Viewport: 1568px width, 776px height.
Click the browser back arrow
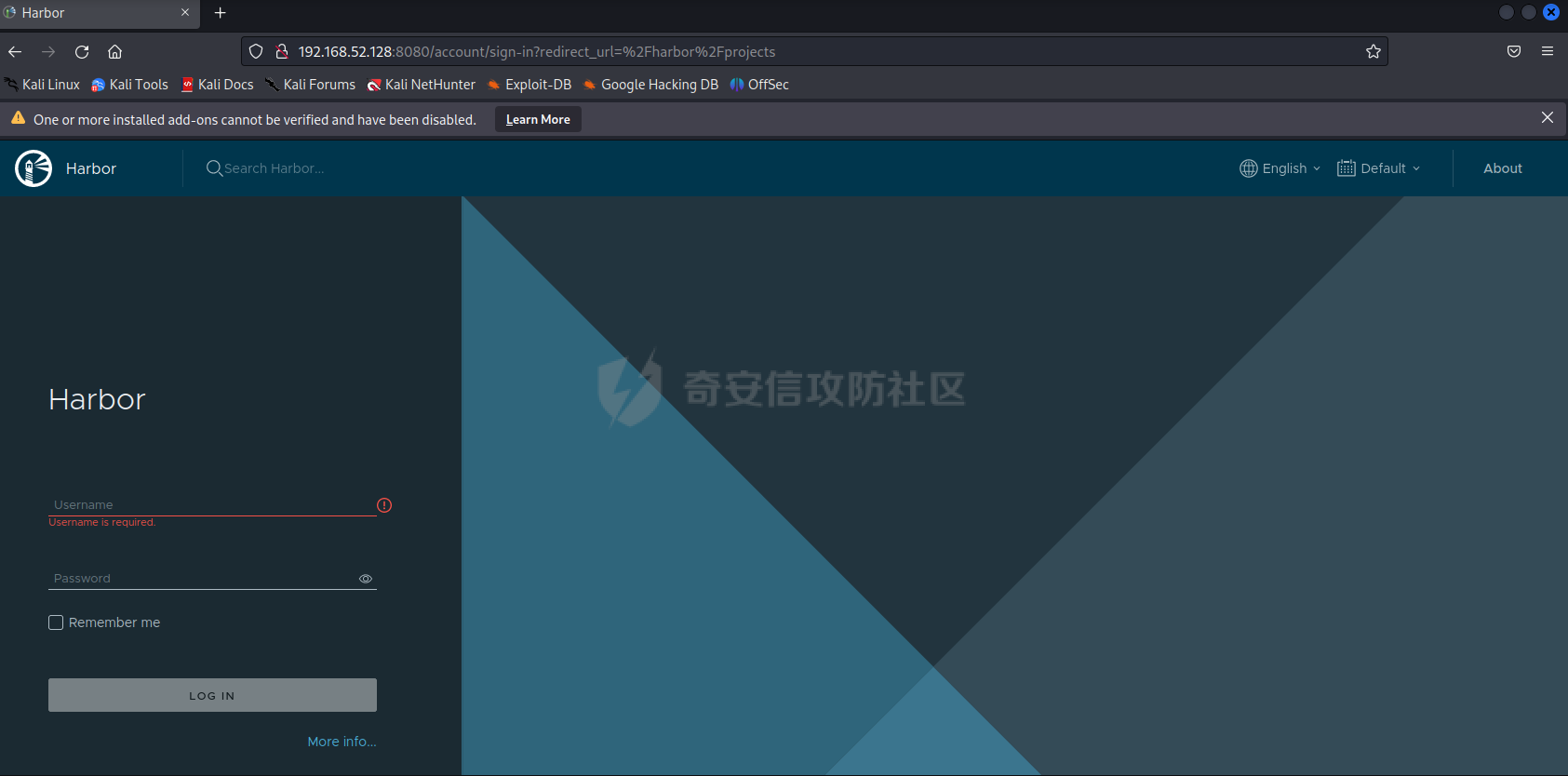point(15,51)
